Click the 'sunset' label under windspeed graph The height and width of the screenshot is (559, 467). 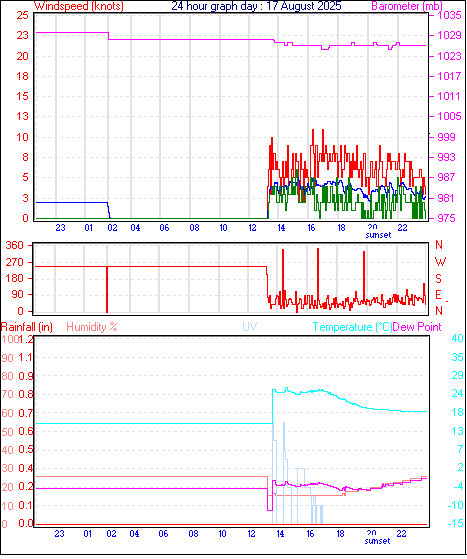click(378, 235)
